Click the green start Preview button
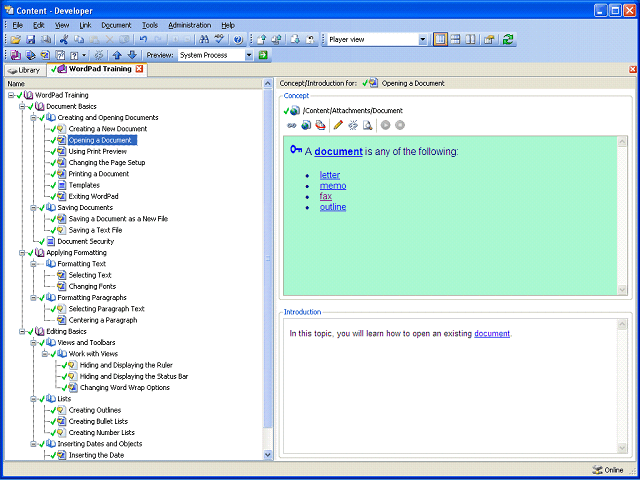This screenshot has height=480, width=640. click(263, 55)
